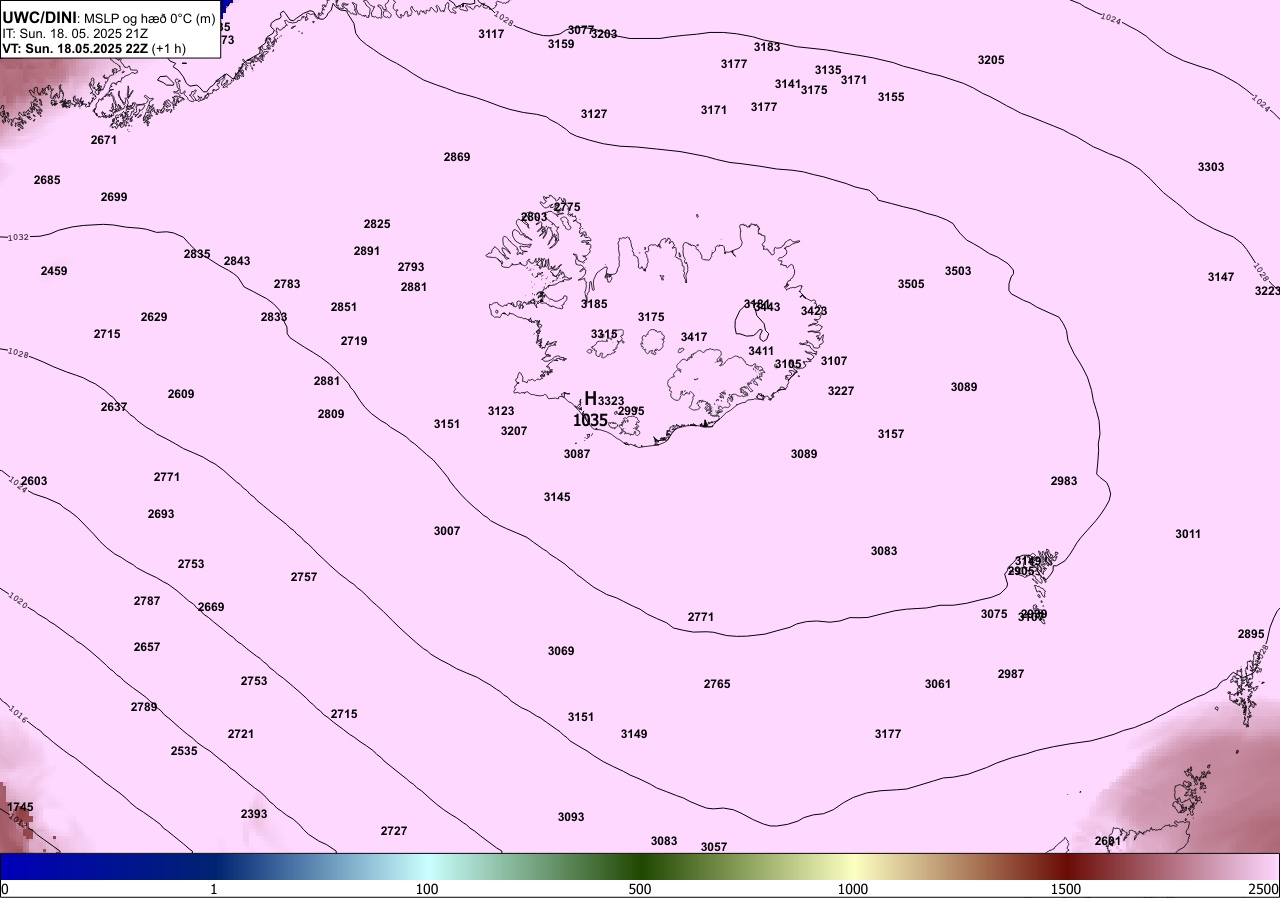This screenshot has width=1280, height=898.
Task: Click the 1000 label on the color scale
Action: [852, 889]
